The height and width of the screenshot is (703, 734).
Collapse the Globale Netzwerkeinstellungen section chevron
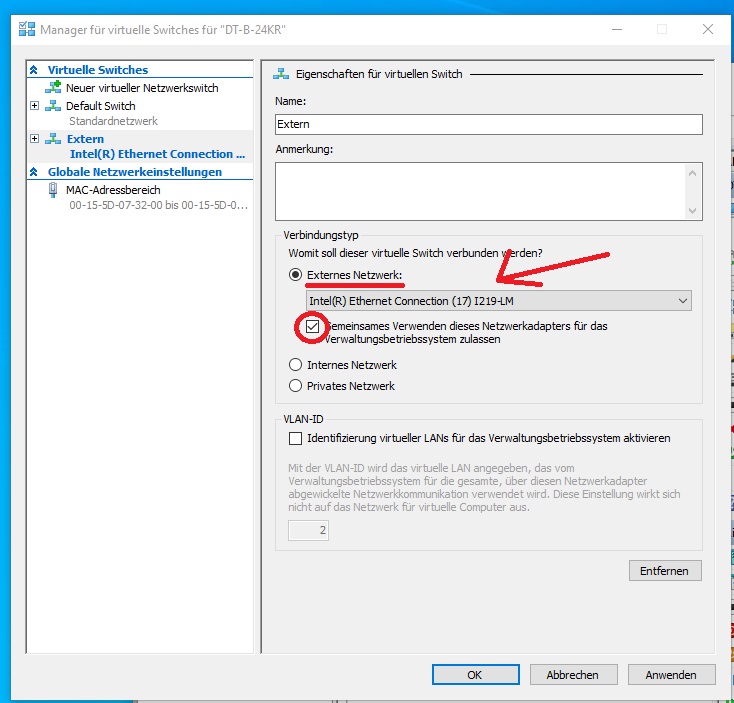tap(36, 172)
